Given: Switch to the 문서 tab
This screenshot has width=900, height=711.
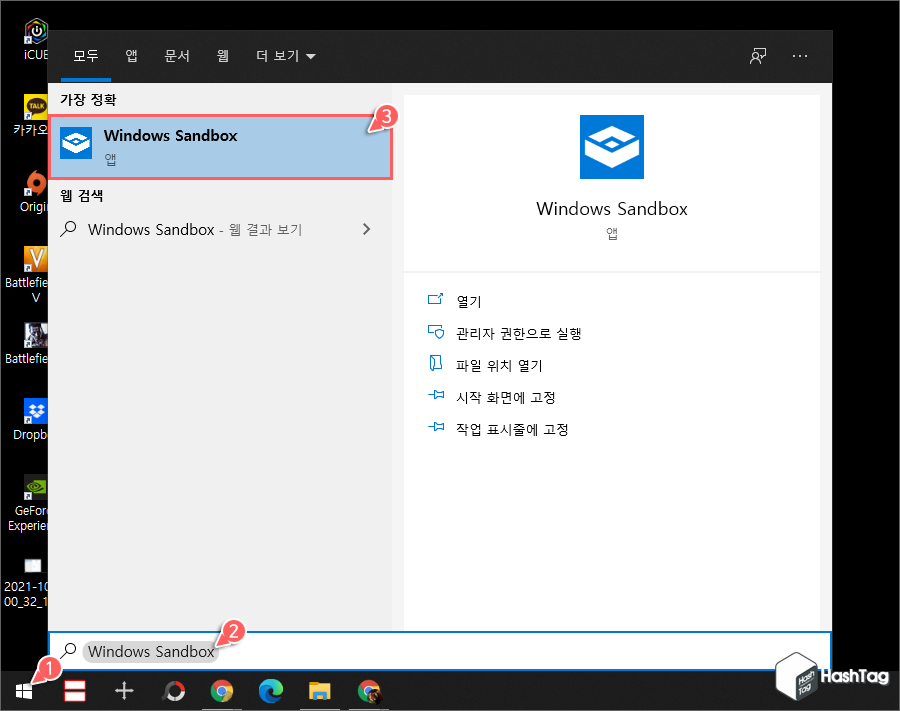Looking at the screenshot, I should tap(177, 56).
